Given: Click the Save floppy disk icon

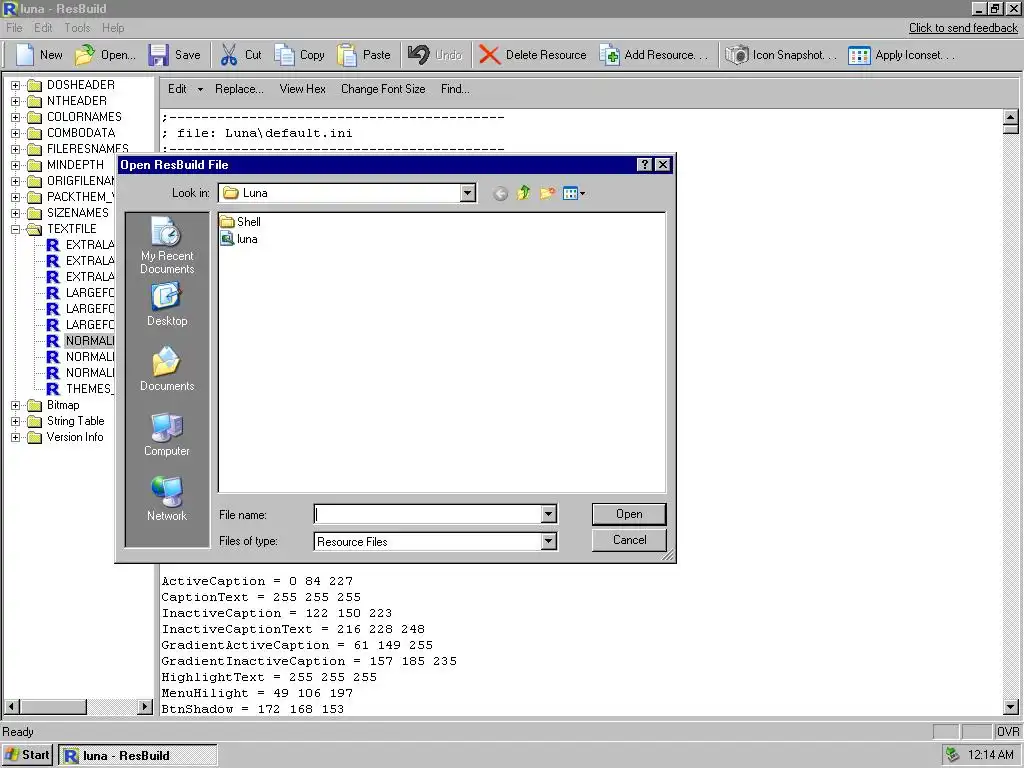Looking at the screenshot, I should point(158,55).
